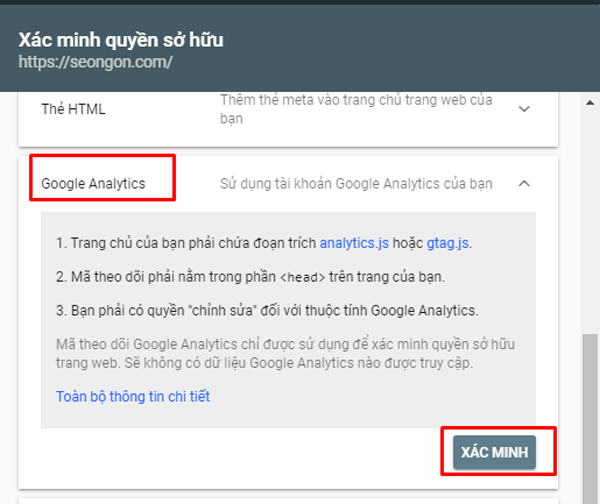
Task: Click the vertical scrollbar thumb
Action: click(590, 419)
